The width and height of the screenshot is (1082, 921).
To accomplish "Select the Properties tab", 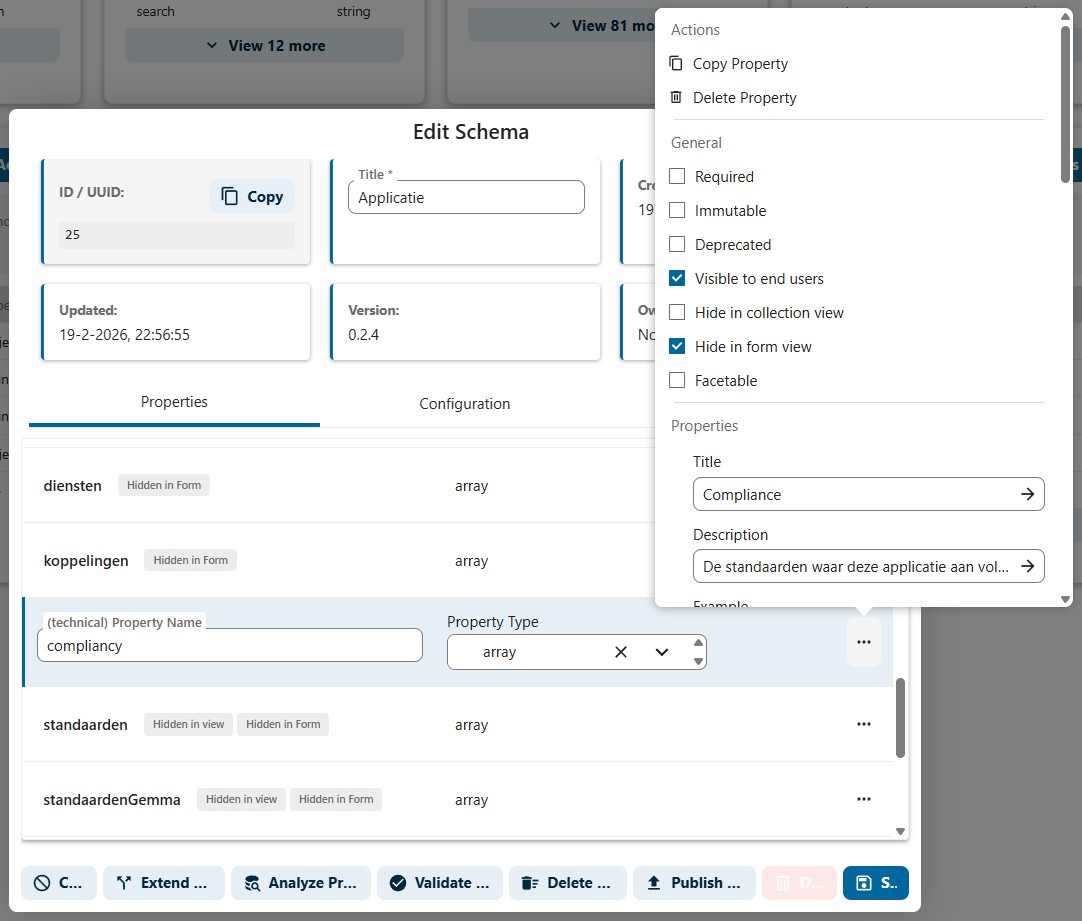I will [x=174, y=402].
